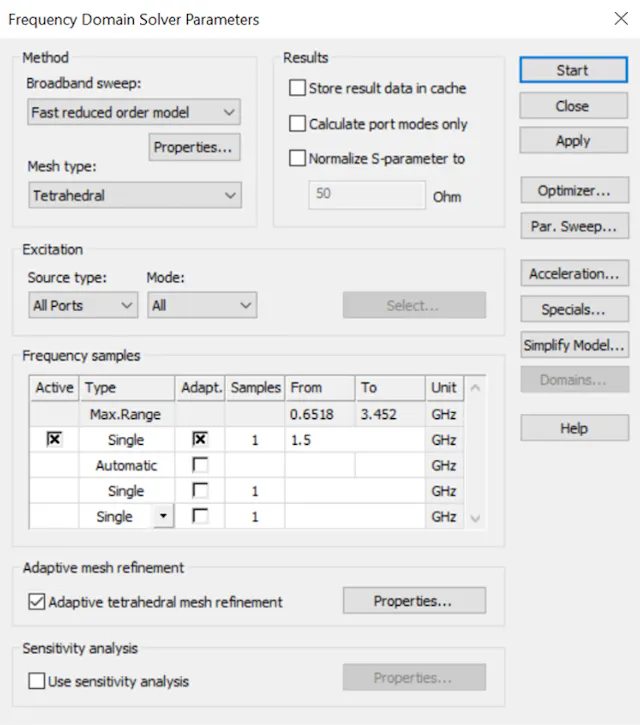Click the Max.Range type cell
This screenshot has height=725, width=640.
click(126, 414)
